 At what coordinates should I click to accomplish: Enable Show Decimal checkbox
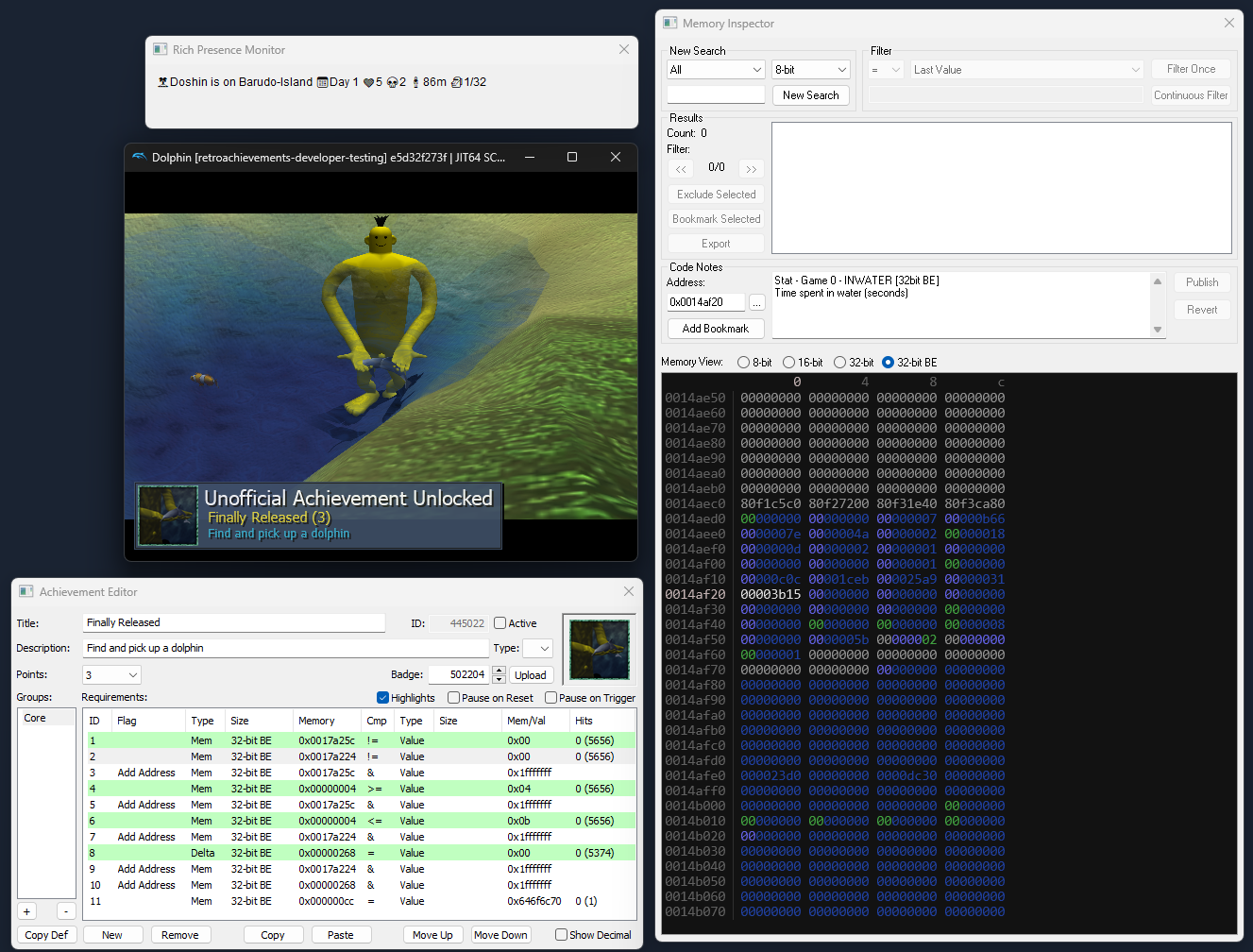click(x=561, y=935)
